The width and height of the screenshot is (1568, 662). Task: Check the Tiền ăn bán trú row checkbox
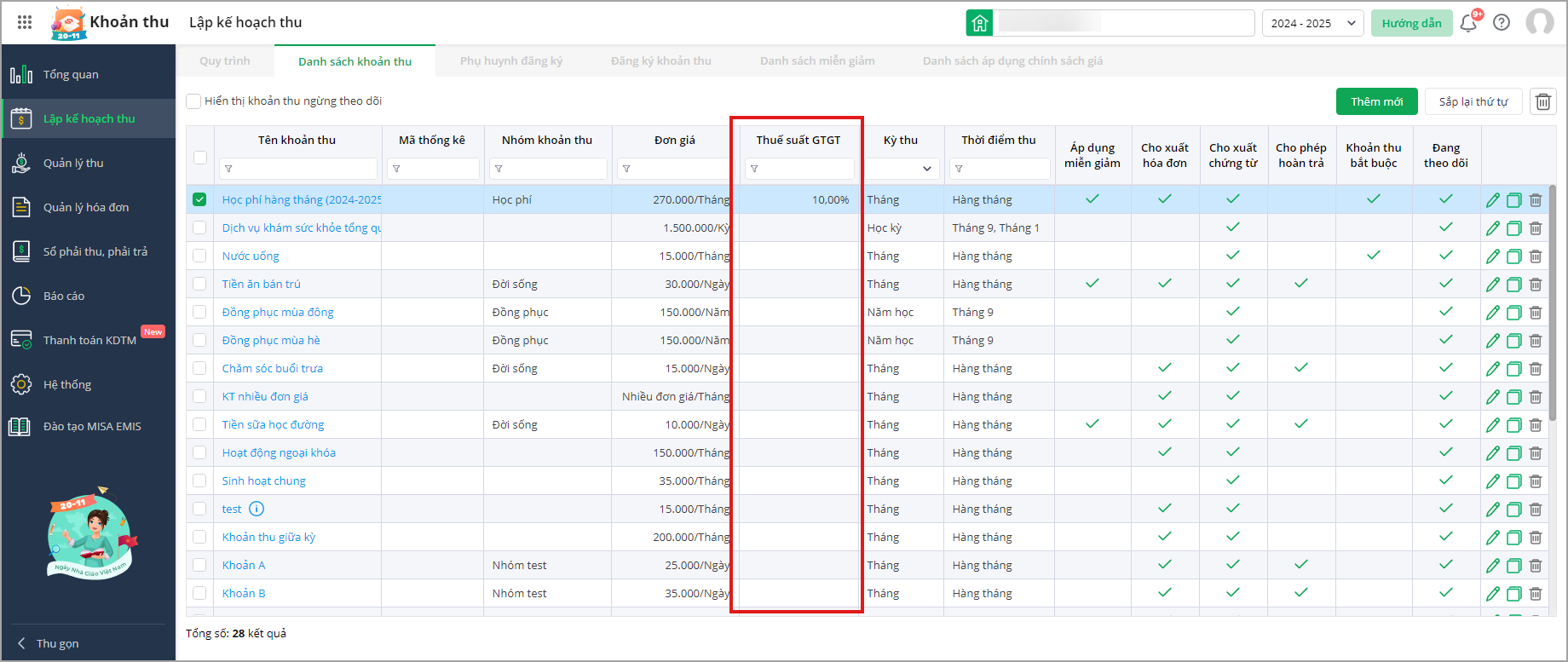tap(199, 284)
